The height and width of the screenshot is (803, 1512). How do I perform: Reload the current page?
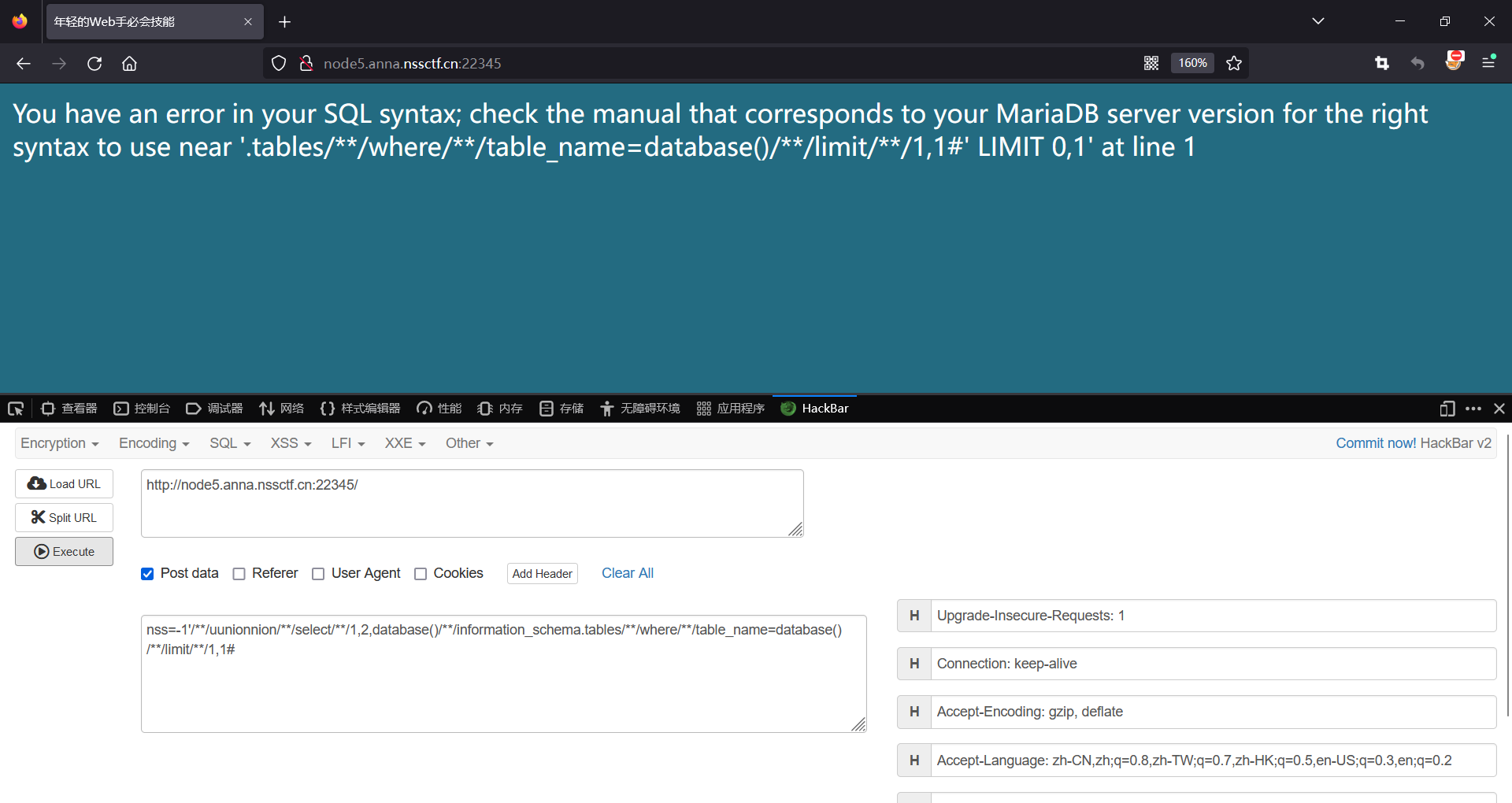point(94,64)
